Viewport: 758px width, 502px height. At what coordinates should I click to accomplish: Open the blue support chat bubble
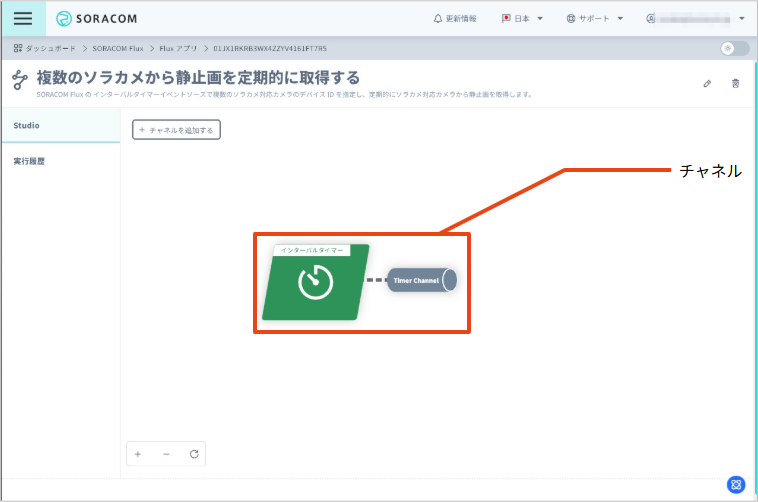pos(736,484)
